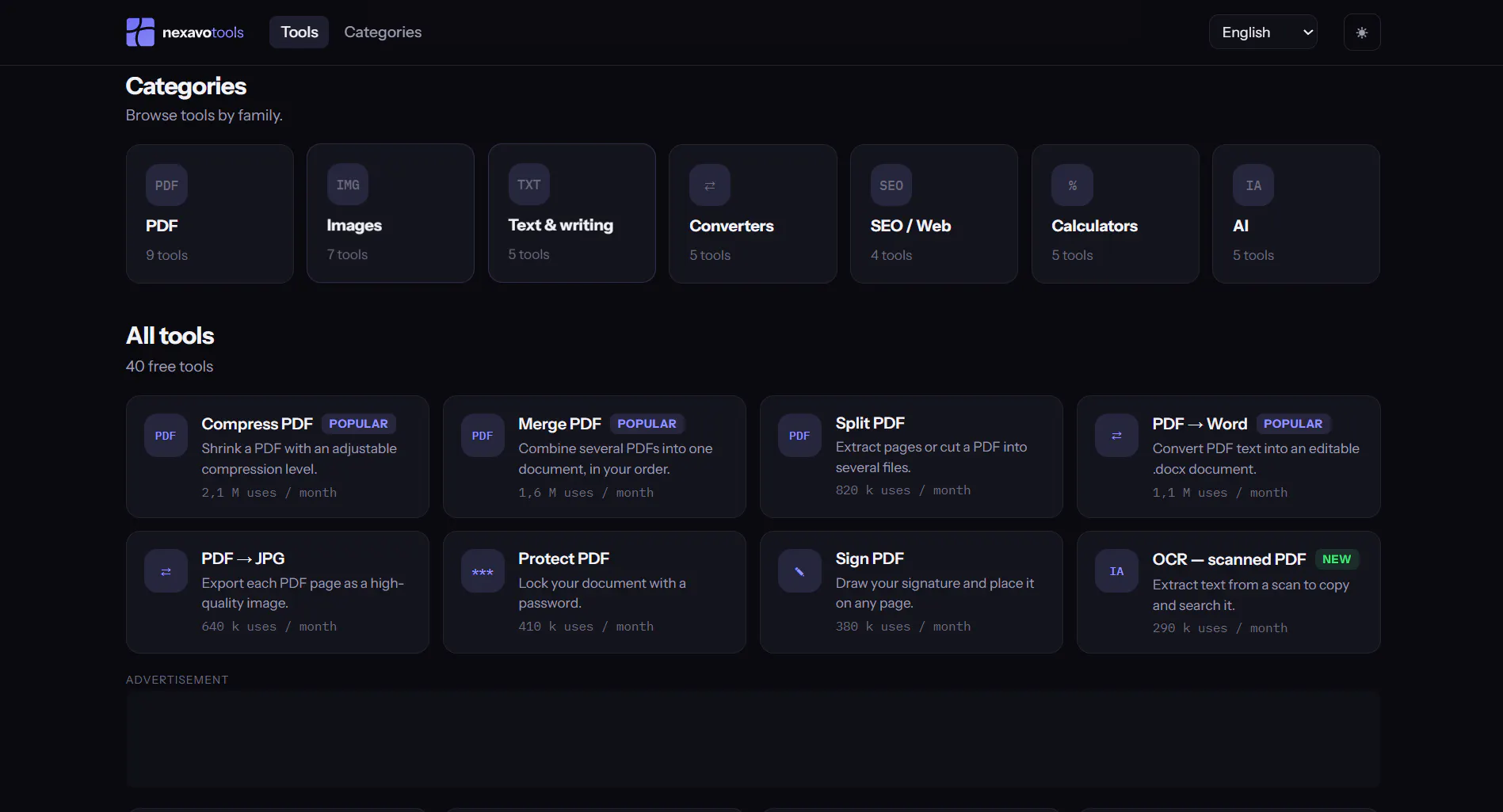Click the IMG category badge icon
This screenshot has width=1503, height=812.
point(348,185)
